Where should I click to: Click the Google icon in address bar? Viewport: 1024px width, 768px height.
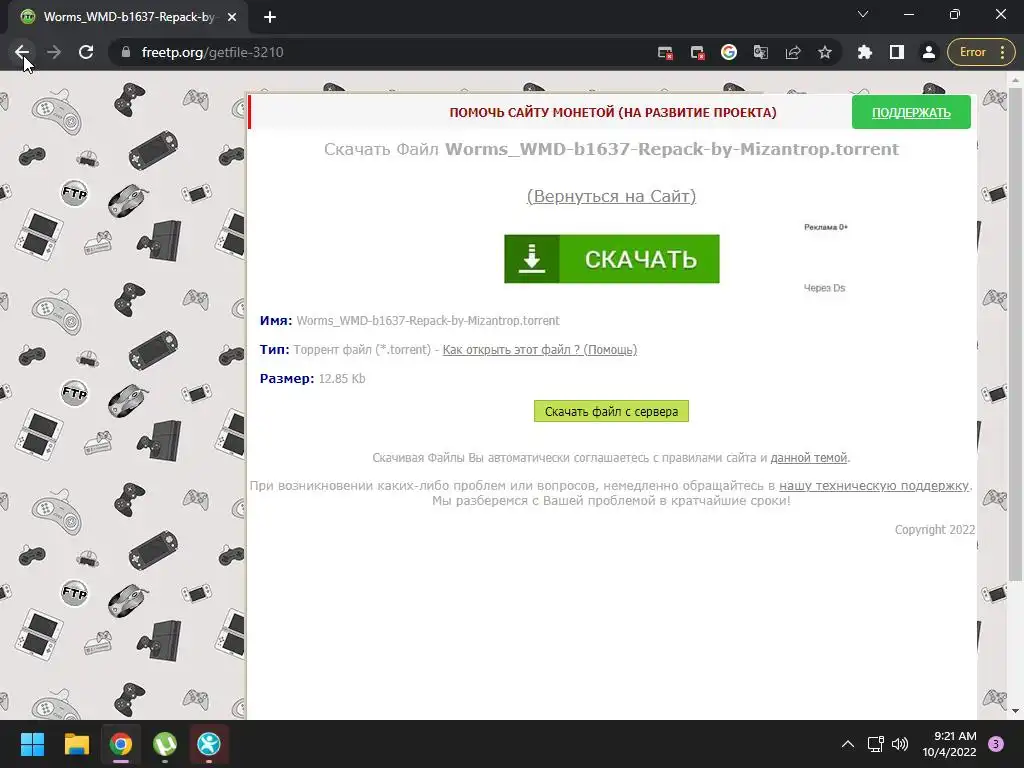(729, 52)
